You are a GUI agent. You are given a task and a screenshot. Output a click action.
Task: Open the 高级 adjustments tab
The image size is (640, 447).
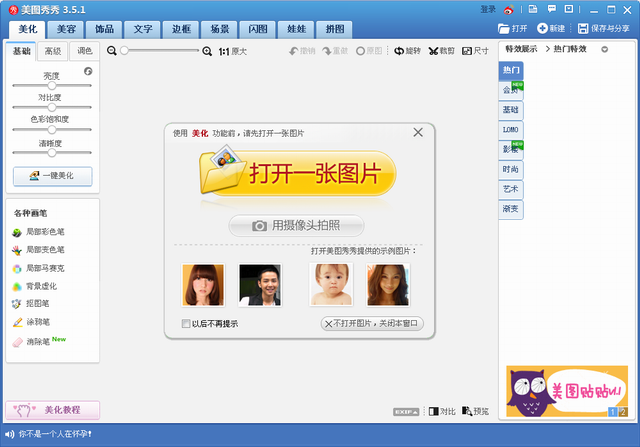pos(52,50)
